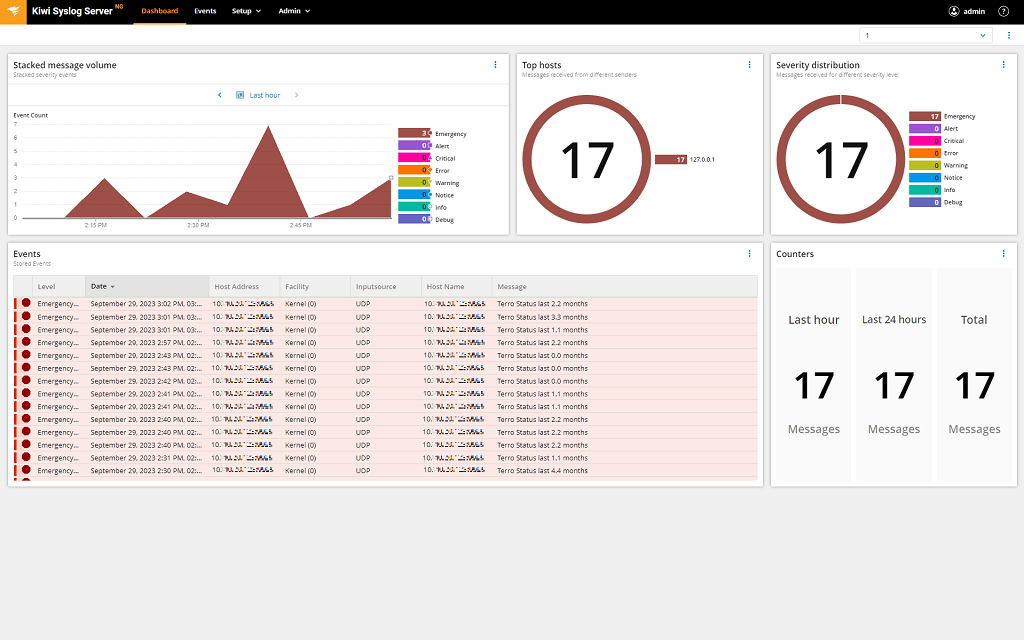Screen dimensions: 1024x640
Task: Open the Severity distribution widget options menu
Action: click(1004, 64)
